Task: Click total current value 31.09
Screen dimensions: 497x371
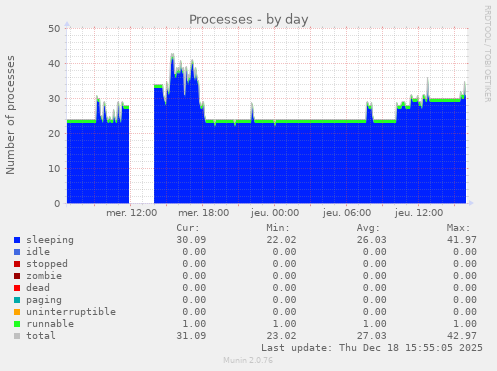Action: coord(191,336)
